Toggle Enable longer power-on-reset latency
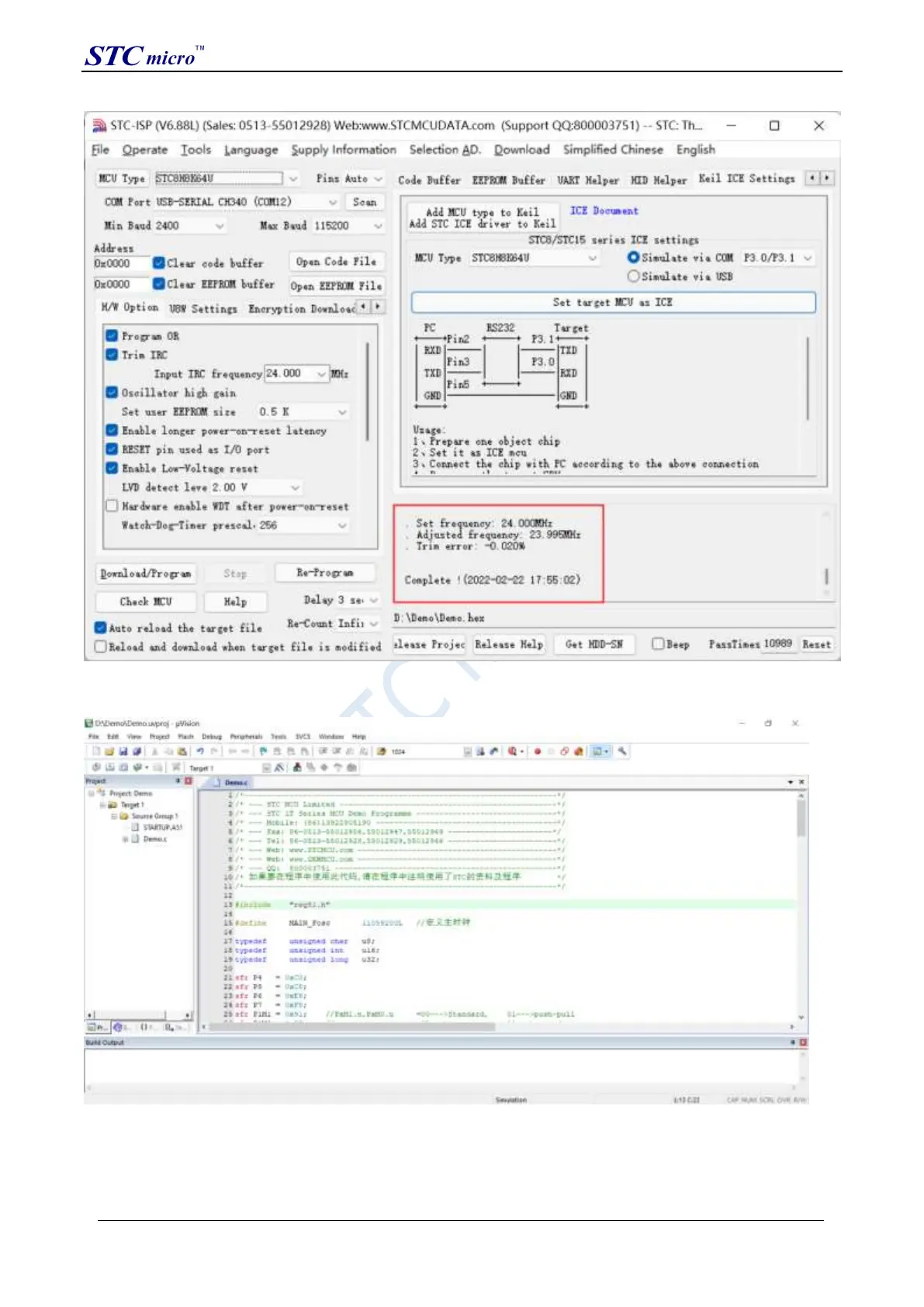924x1307 pixels. tap(112, 430)
